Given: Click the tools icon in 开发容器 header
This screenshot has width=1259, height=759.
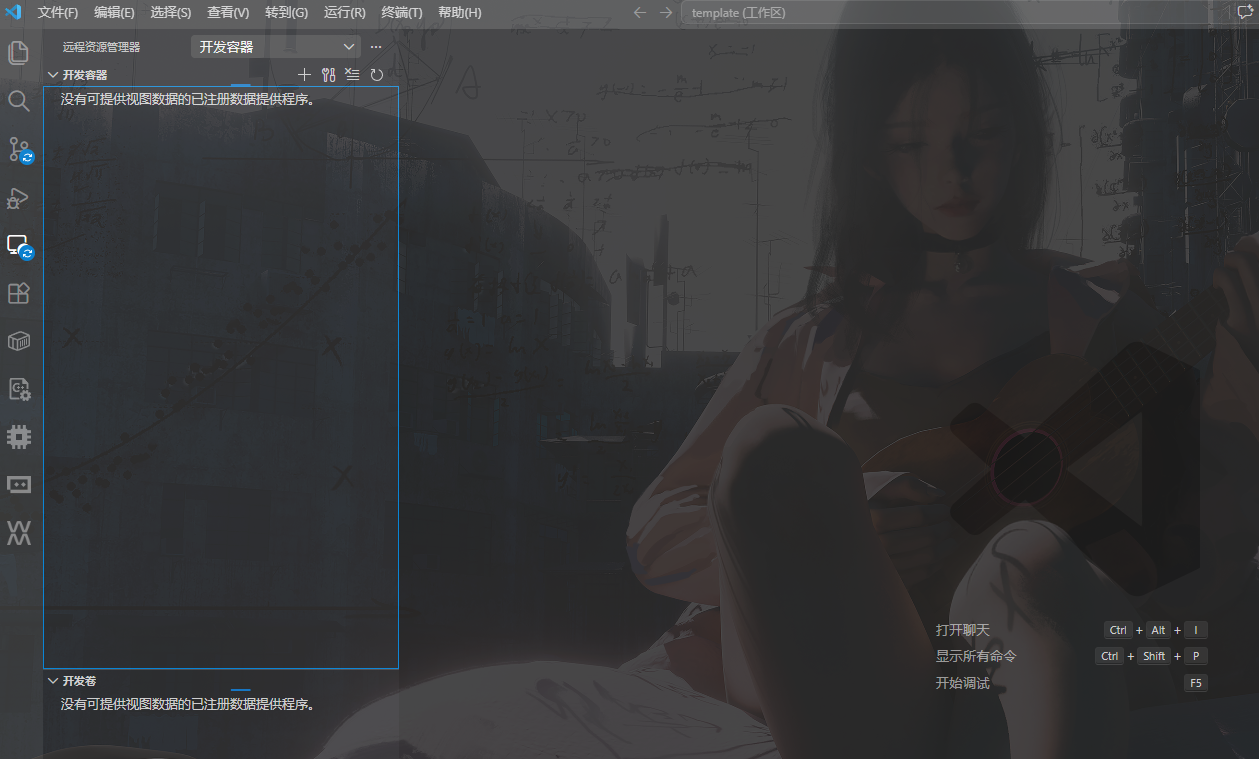Looking at the screenshot, I should [x=328, y=75].
